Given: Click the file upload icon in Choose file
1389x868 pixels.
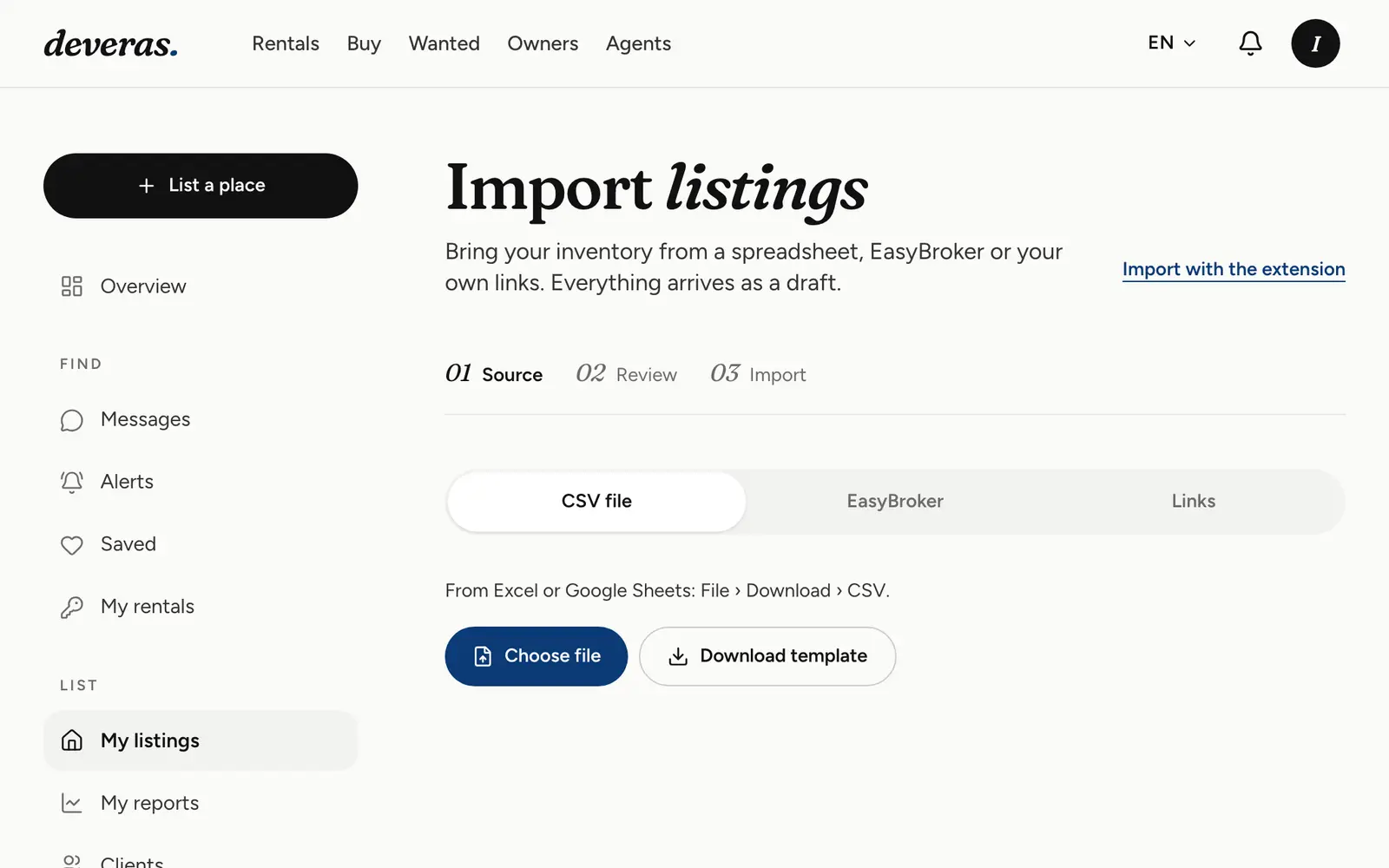Looking at the screenshot, I should [x=483, y=656].
